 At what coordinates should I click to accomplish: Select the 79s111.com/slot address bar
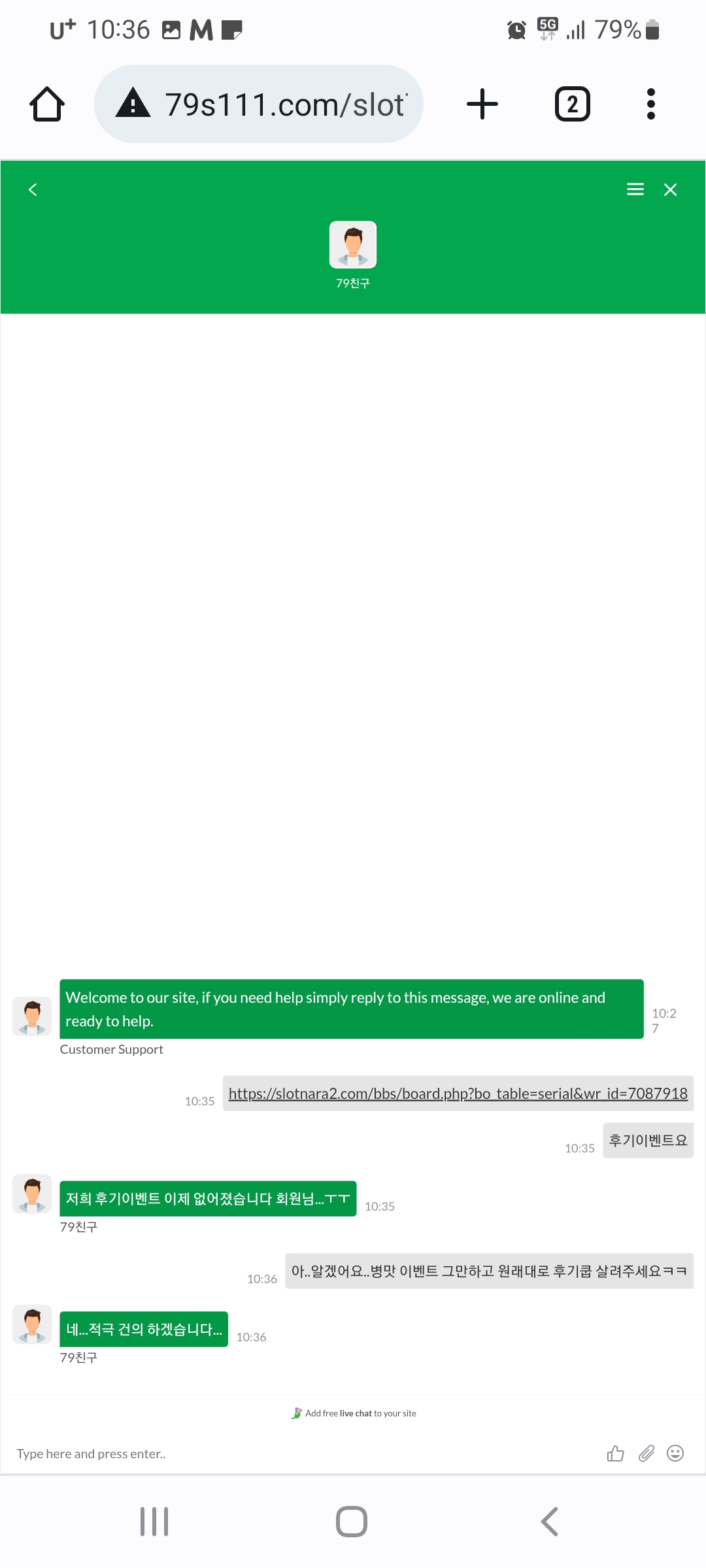click(x=259, y=104)
